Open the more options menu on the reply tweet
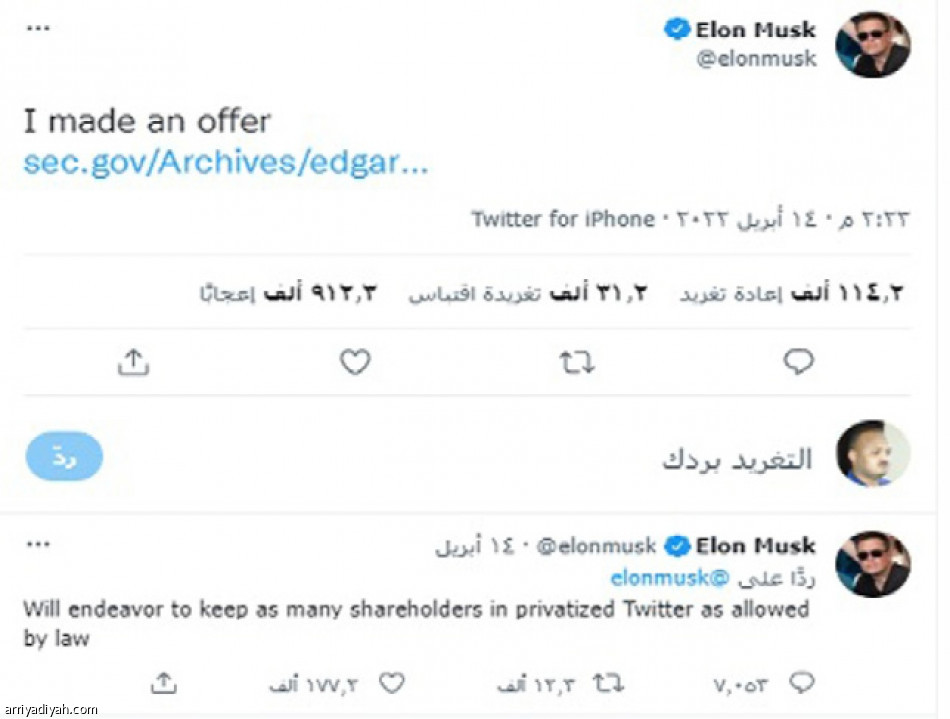 (x=38, y=543)
